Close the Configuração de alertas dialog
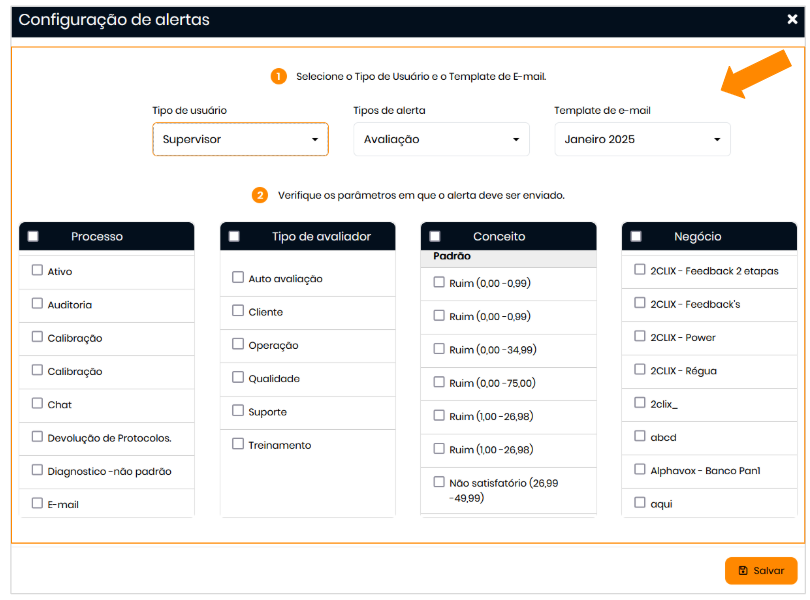Screen dimensions: 810x600 [x=792, y=19]
